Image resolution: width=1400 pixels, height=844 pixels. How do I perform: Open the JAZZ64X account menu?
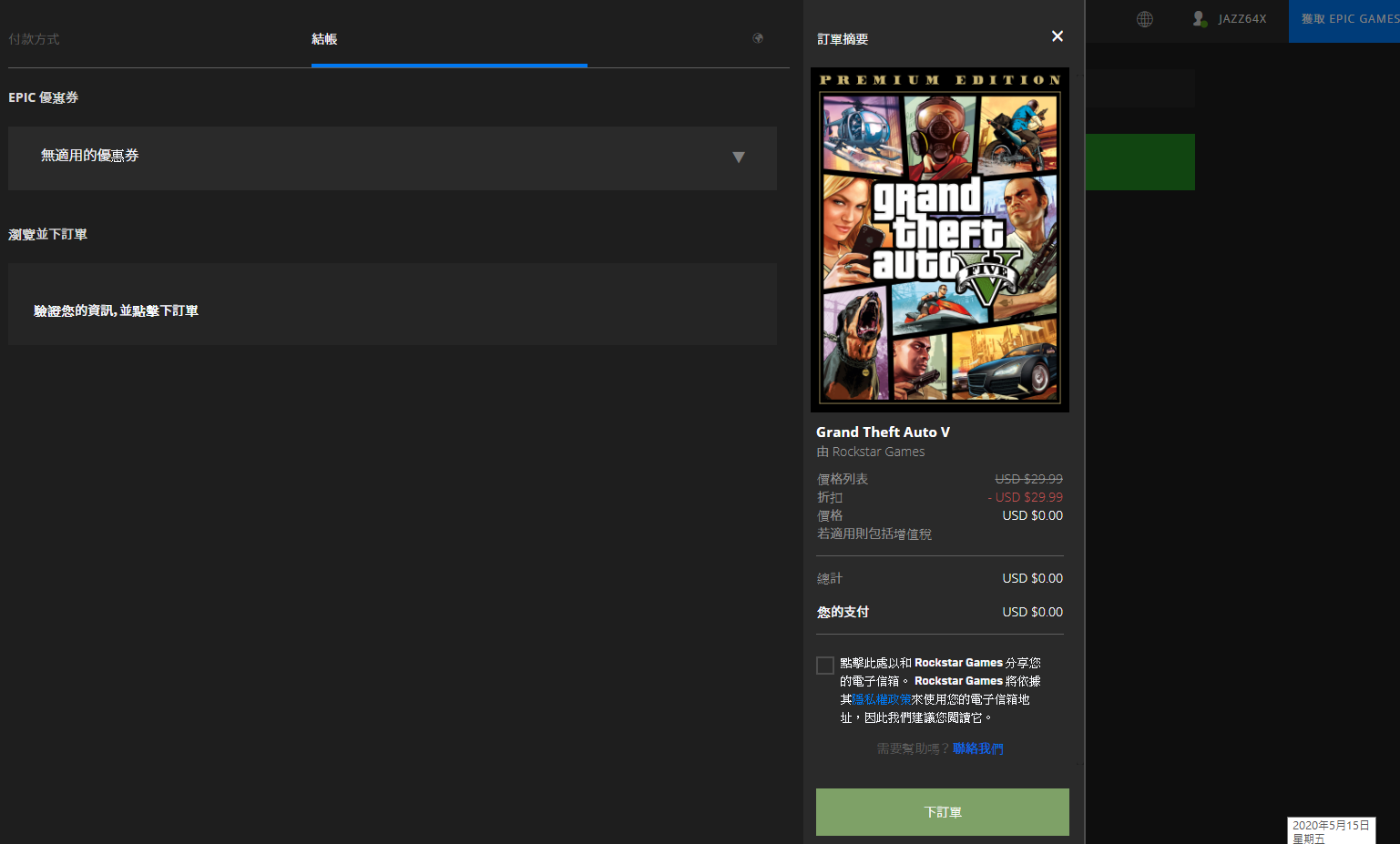tap(1242, 19)
